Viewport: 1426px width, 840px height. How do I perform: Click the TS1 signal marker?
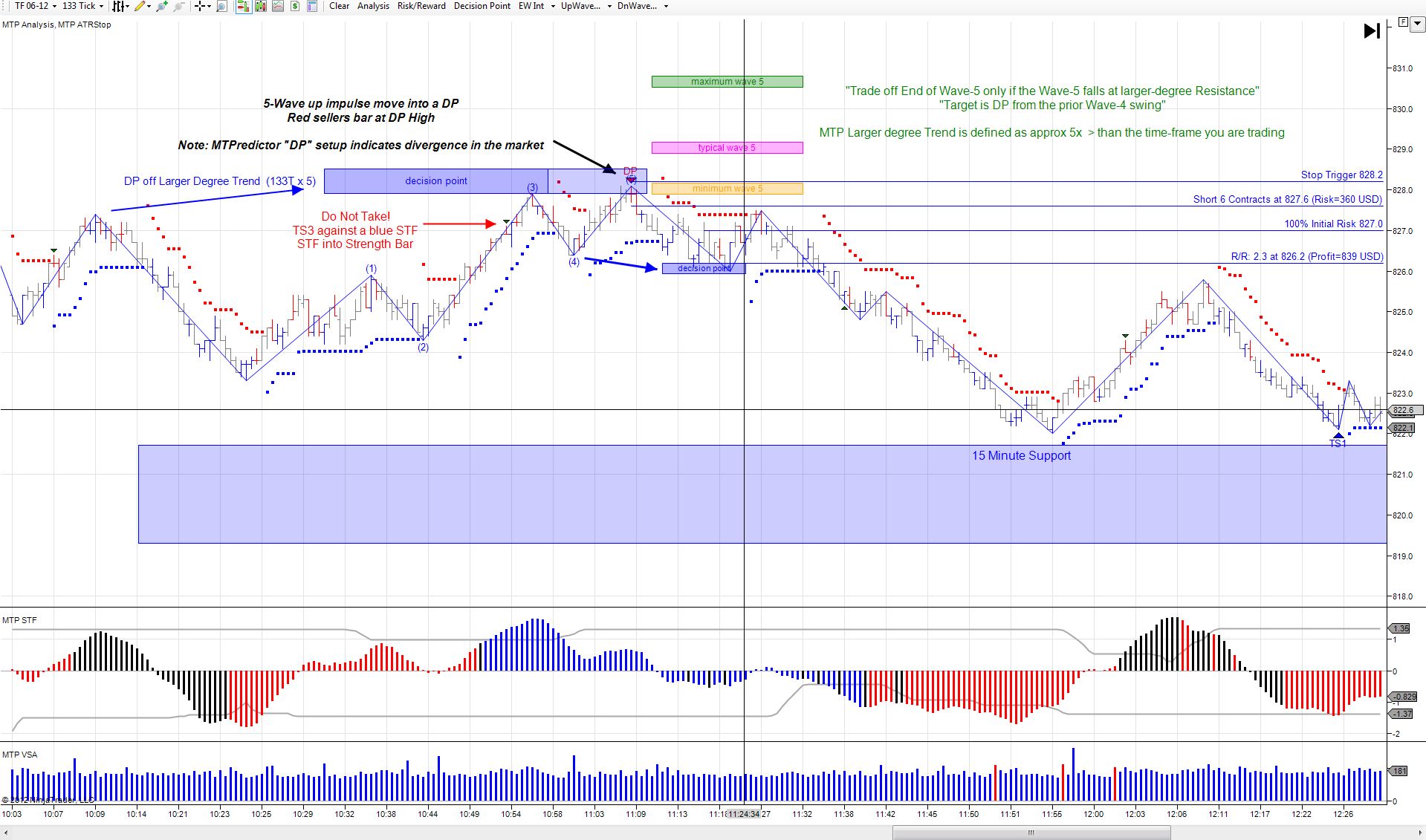[x=1338, y=439]
